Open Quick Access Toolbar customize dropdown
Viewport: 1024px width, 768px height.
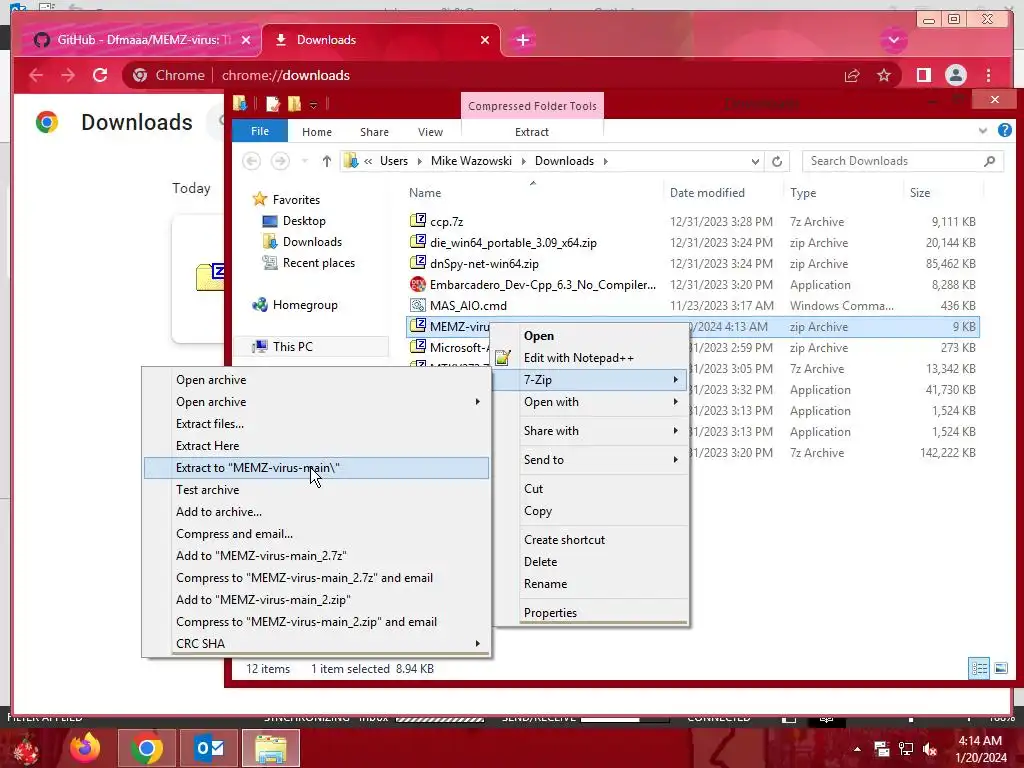(x=313, y=104)
